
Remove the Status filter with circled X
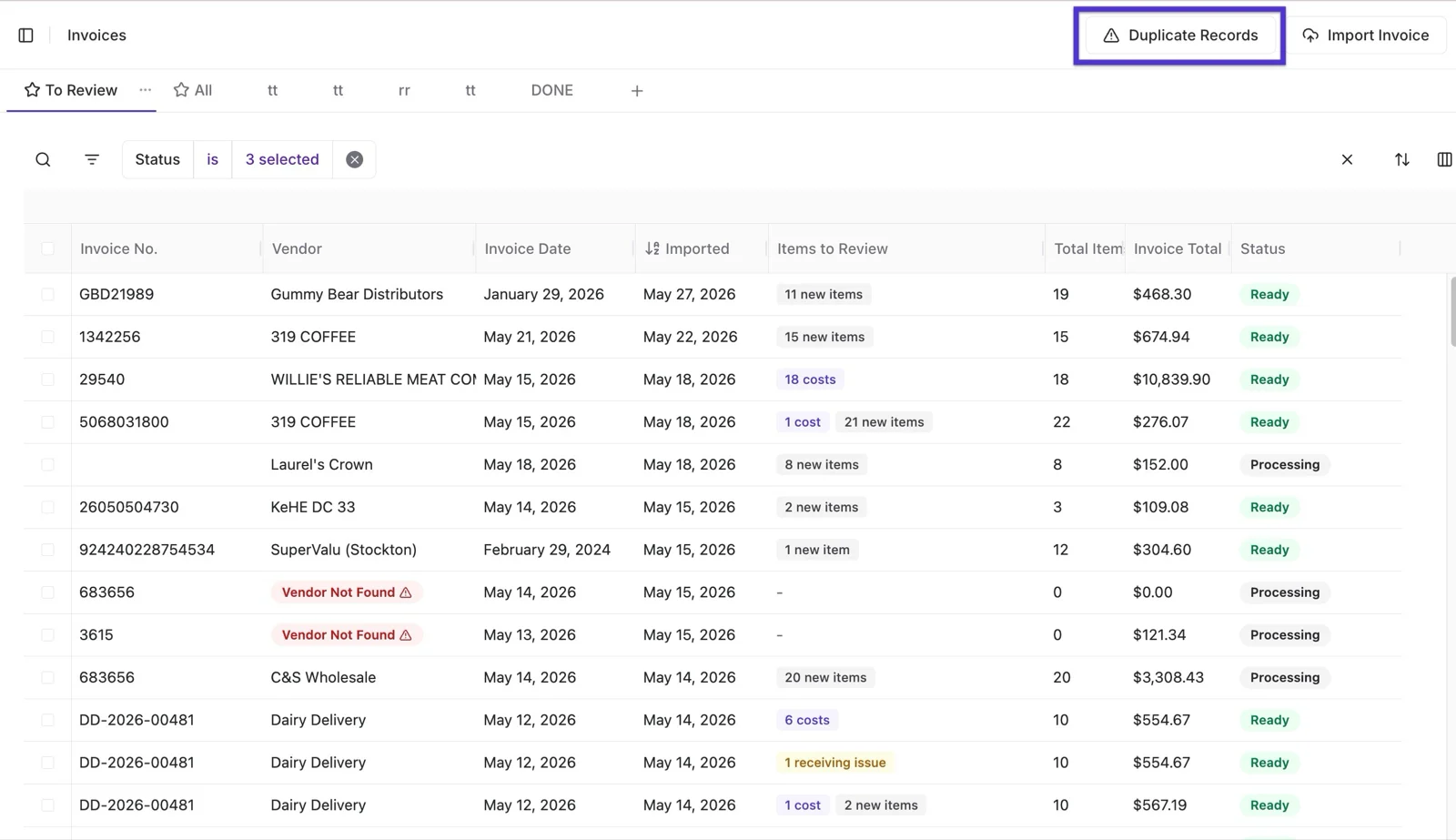tap(355, 159)
